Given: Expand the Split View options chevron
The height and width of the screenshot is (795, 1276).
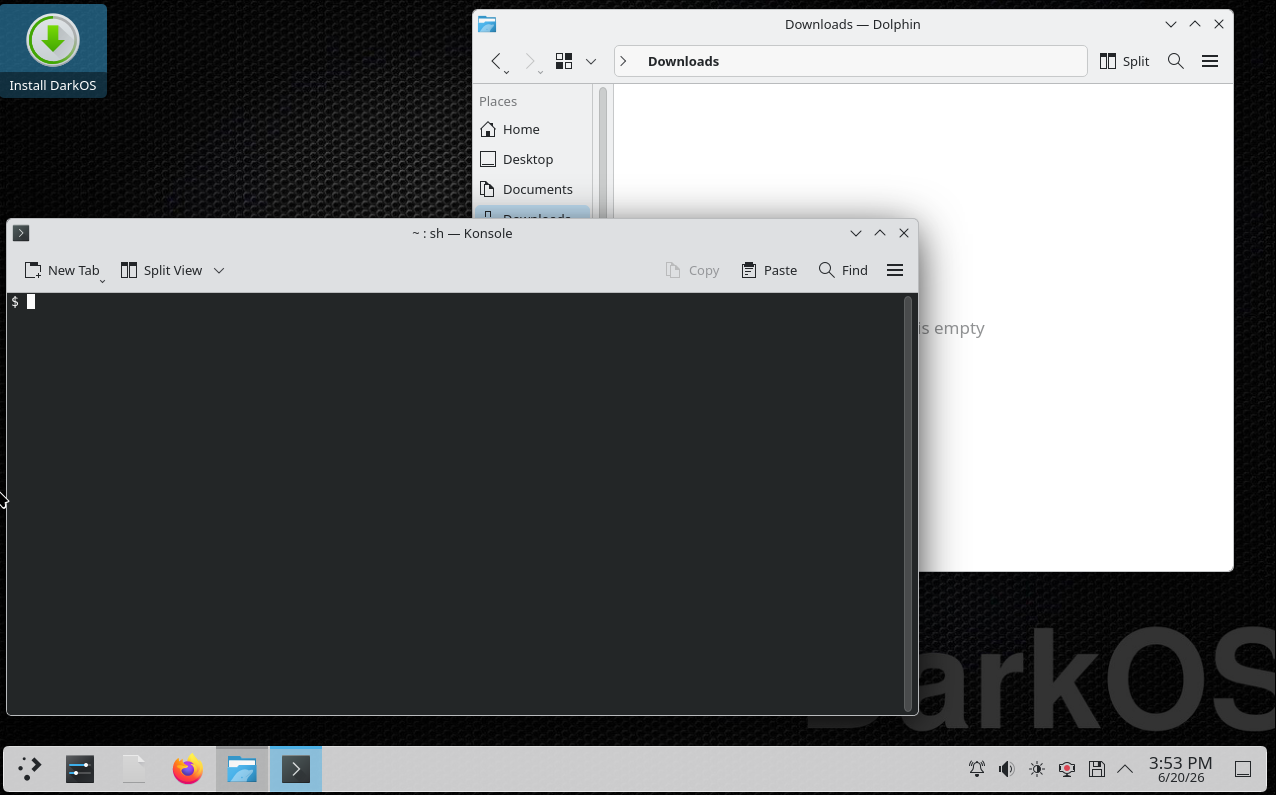Looking at the screenshot, I should tap(219, 270).
